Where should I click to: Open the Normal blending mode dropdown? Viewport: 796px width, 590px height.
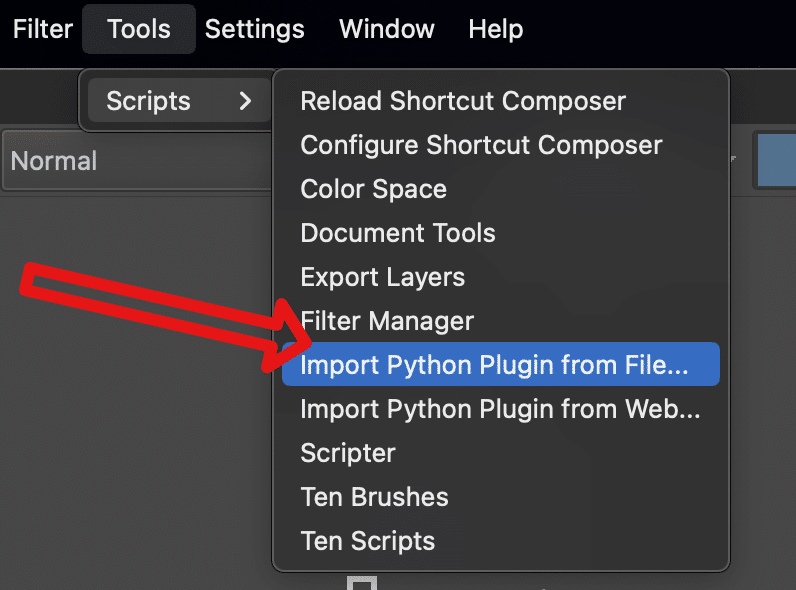(137, 160)
